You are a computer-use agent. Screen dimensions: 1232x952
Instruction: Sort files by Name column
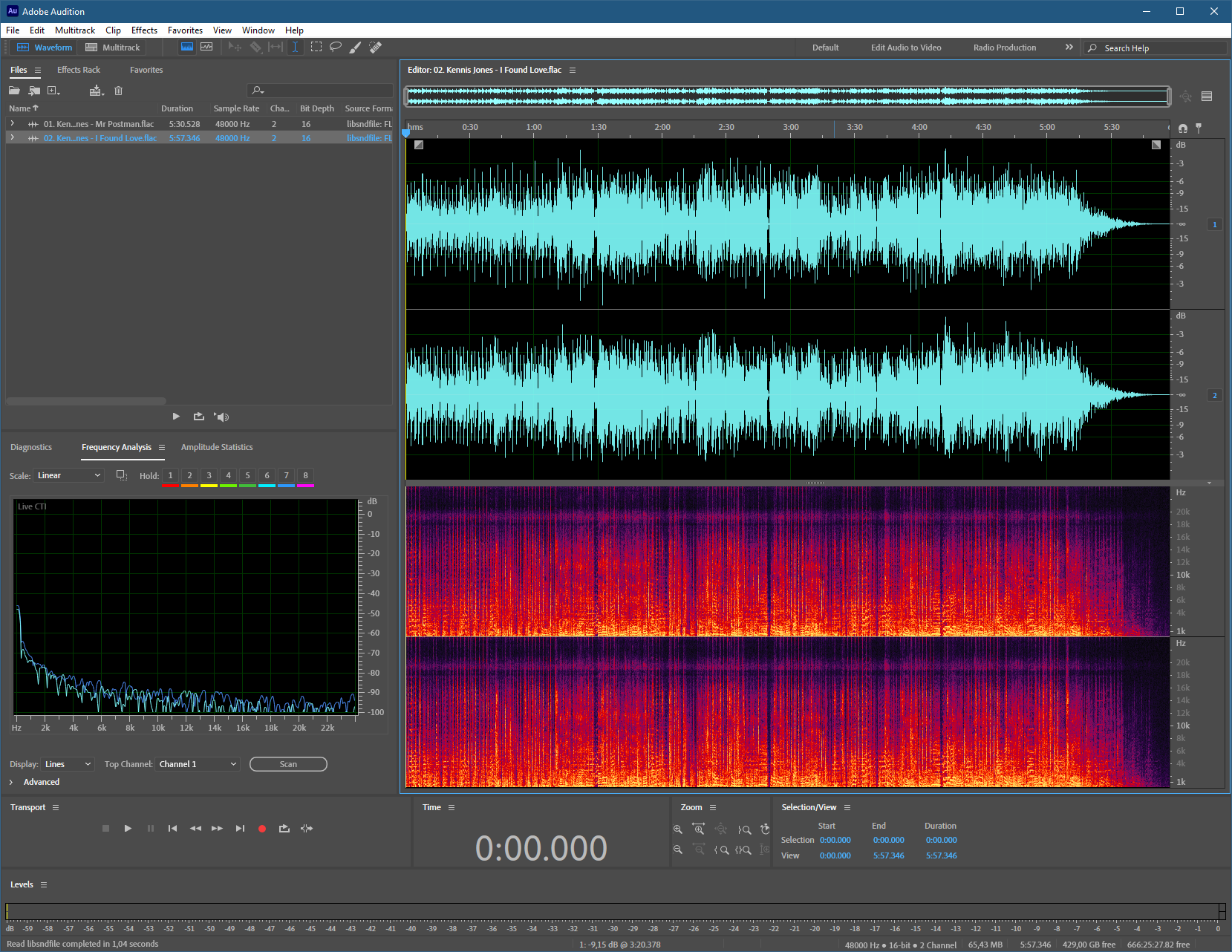point(23,108)
